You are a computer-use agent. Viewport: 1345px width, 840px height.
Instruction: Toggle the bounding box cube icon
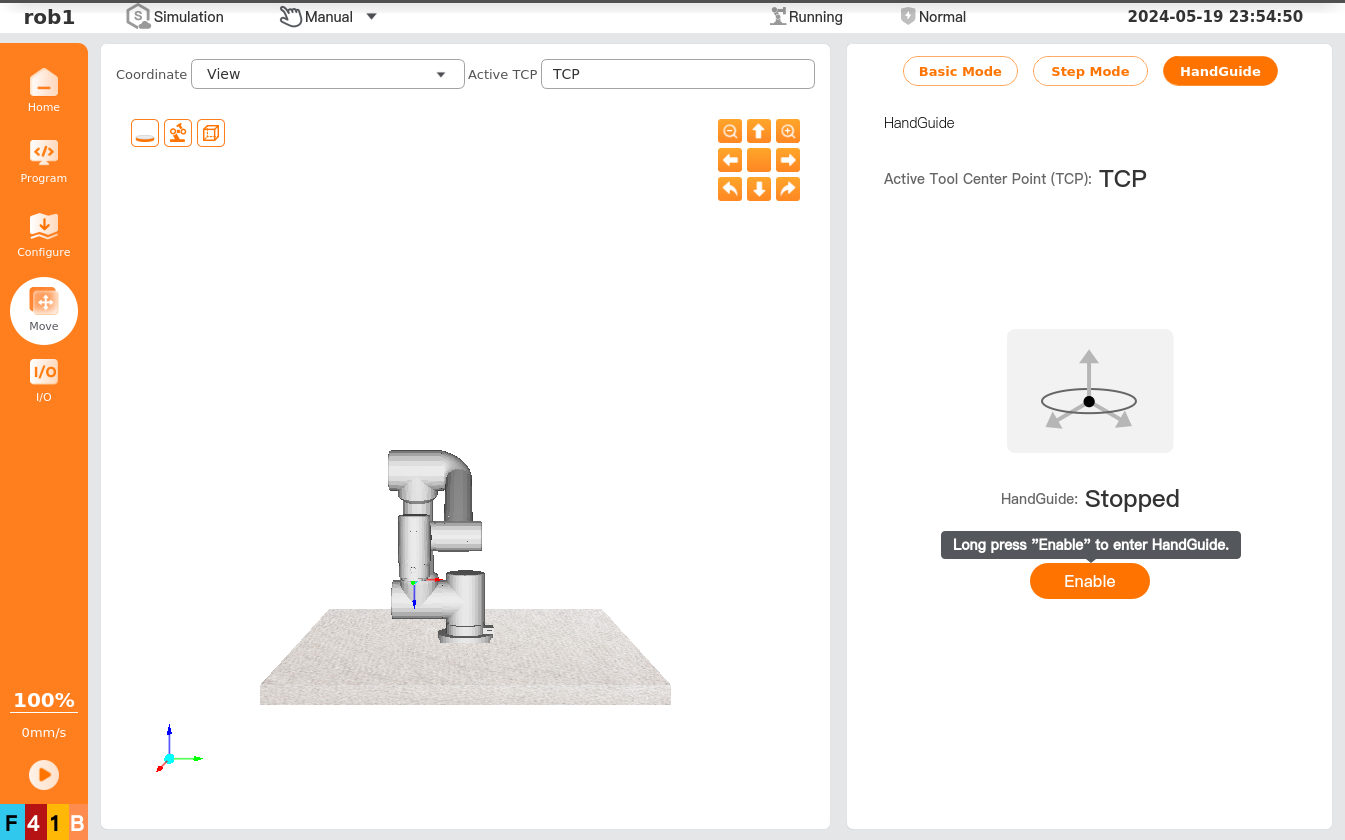[211, 133]
